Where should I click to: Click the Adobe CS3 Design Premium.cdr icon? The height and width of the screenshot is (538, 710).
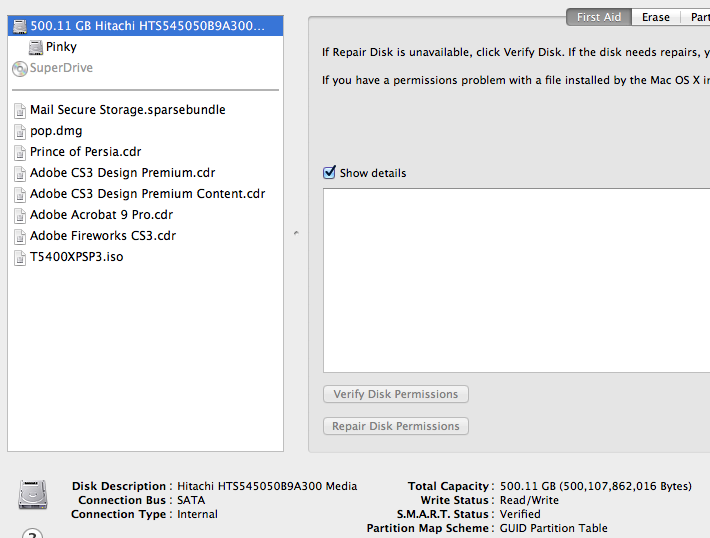tap(20, 173)
